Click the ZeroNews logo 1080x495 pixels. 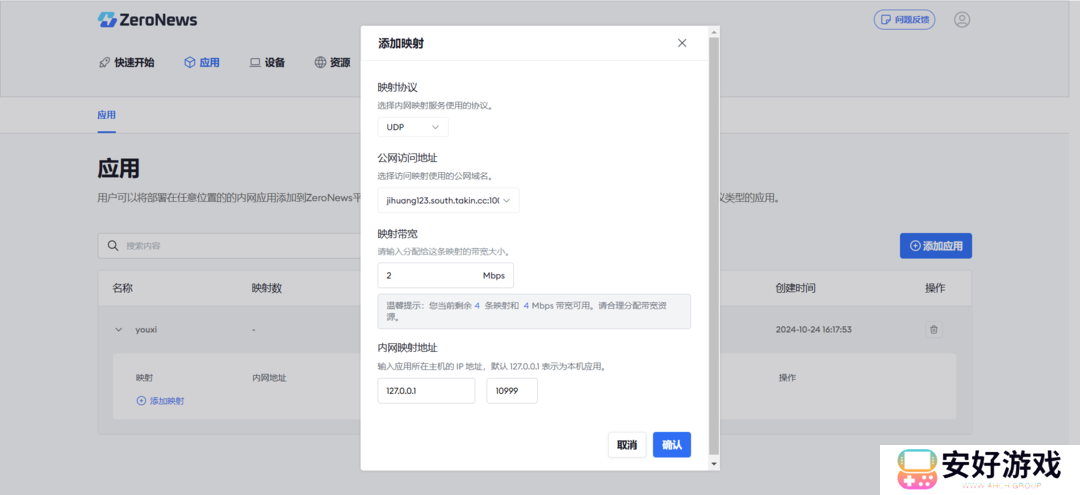click(147, 20)
